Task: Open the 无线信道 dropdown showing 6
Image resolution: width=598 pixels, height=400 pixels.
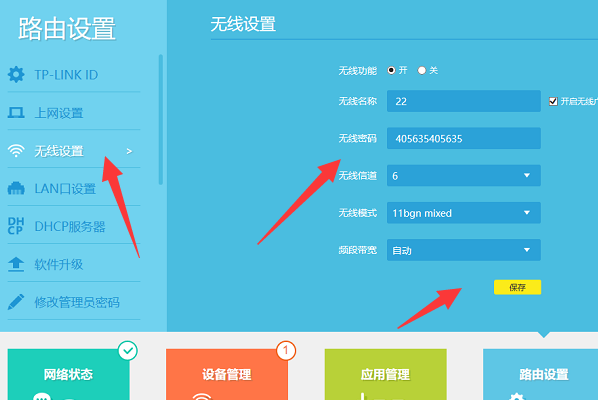Action: tap(464, 175)
